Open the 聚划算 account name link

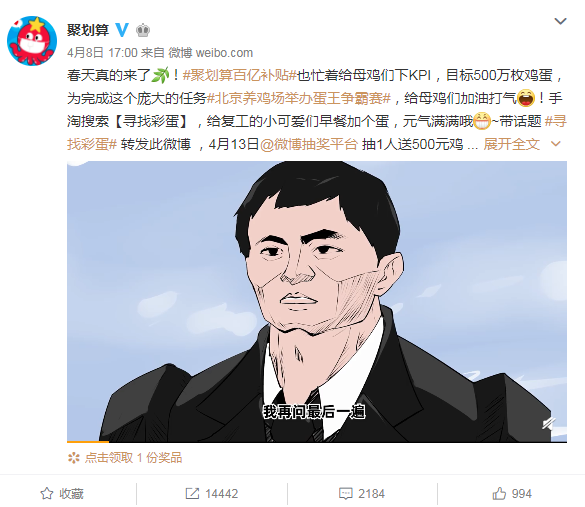coord(88,30)
